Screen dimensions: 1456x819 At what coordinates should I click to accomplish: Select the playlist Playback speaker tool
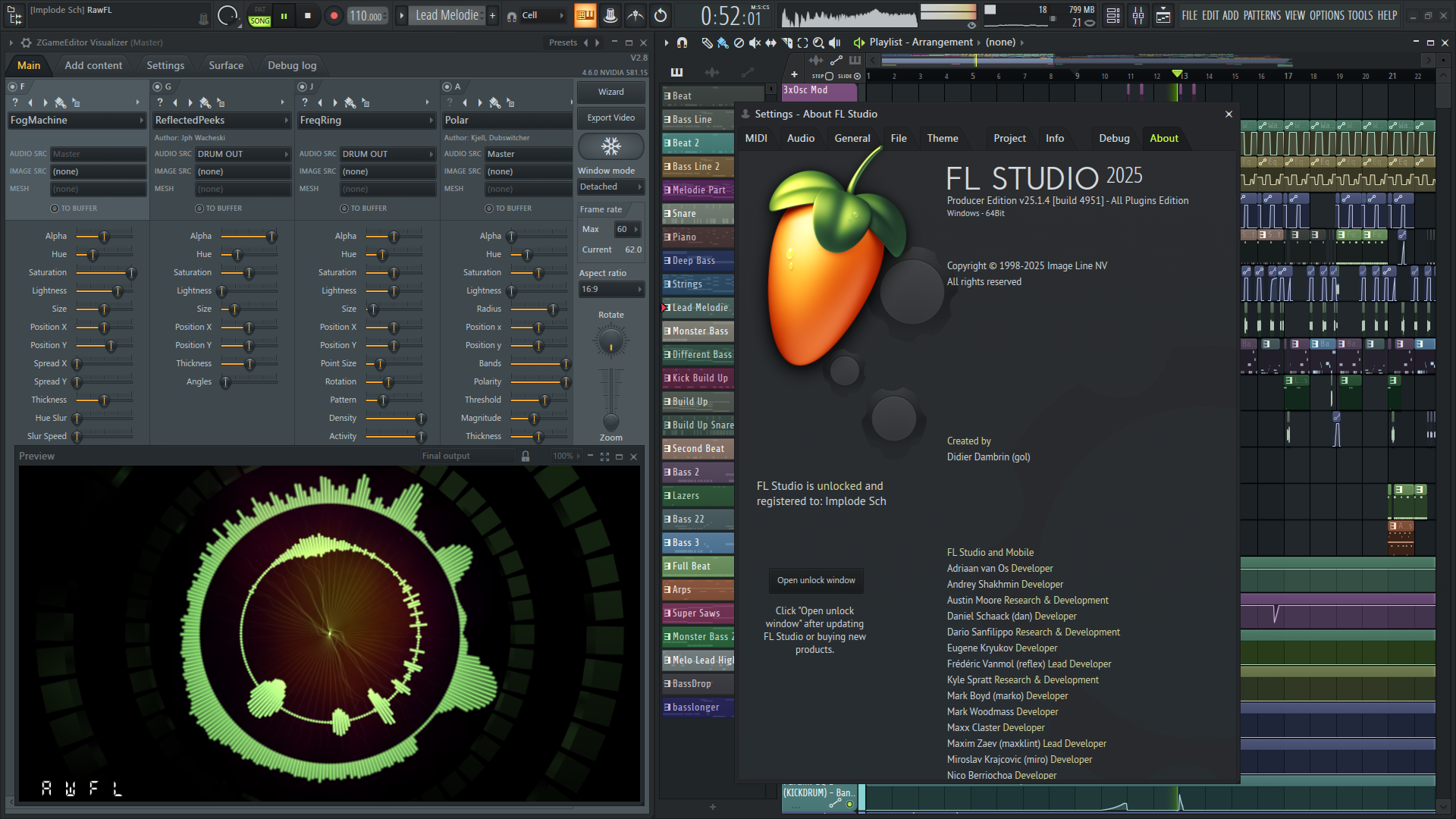[x=834, y=42]
